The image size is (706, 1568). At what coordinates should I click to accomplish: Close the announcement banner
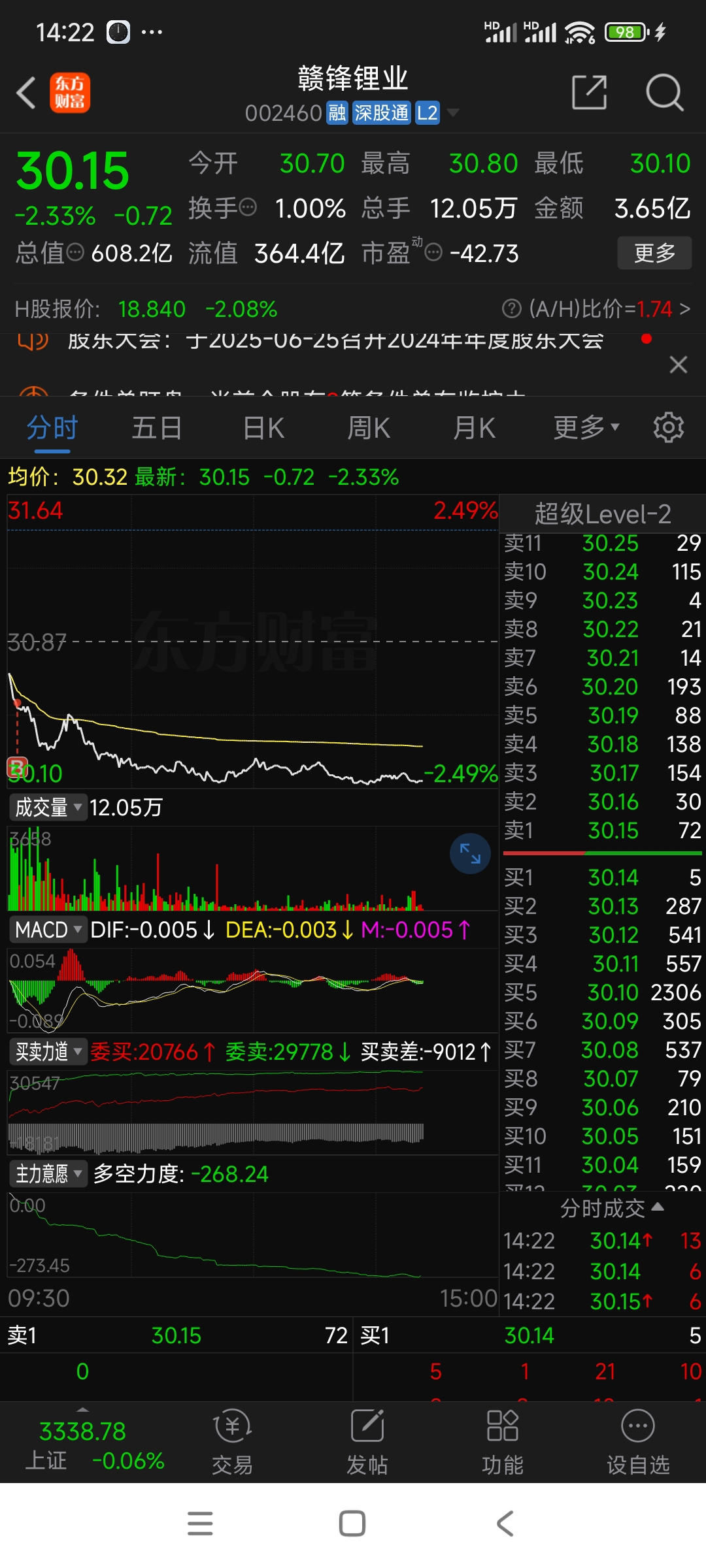(679, 365)
